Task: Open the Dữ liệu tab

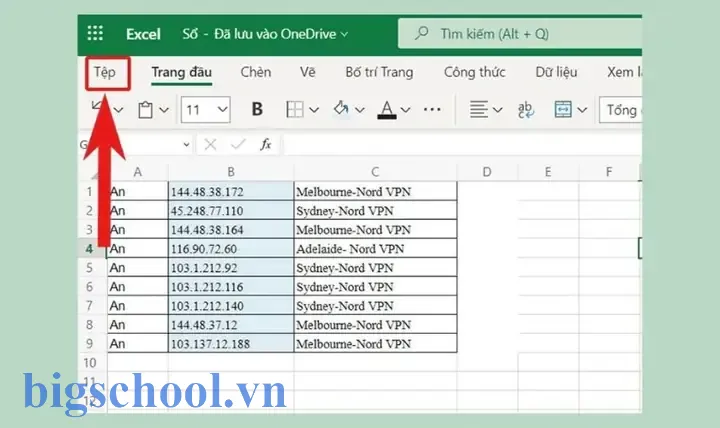Action: click(556, 72)
